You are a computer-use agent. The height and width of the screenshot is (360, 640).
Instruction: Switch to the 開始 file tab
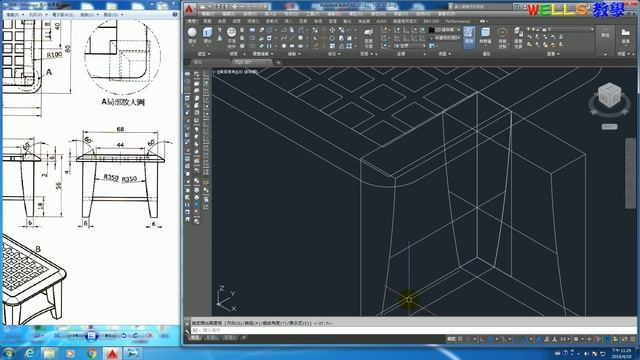coord(198,62)
